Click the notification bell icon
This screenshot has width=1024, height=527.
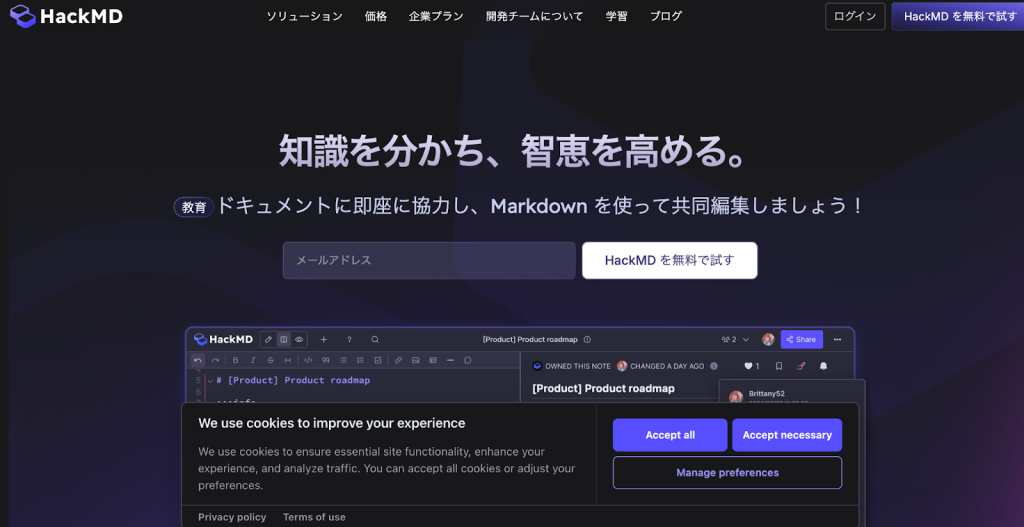pos(824,366)
